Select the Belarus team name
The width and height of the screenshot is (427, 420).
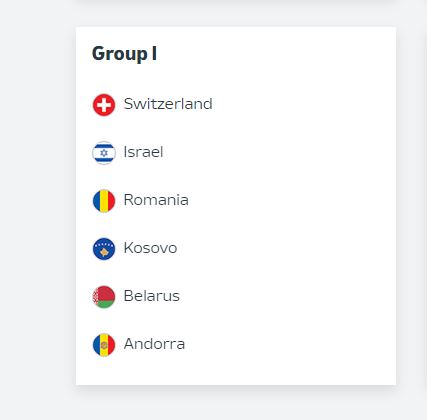(152, 296)
